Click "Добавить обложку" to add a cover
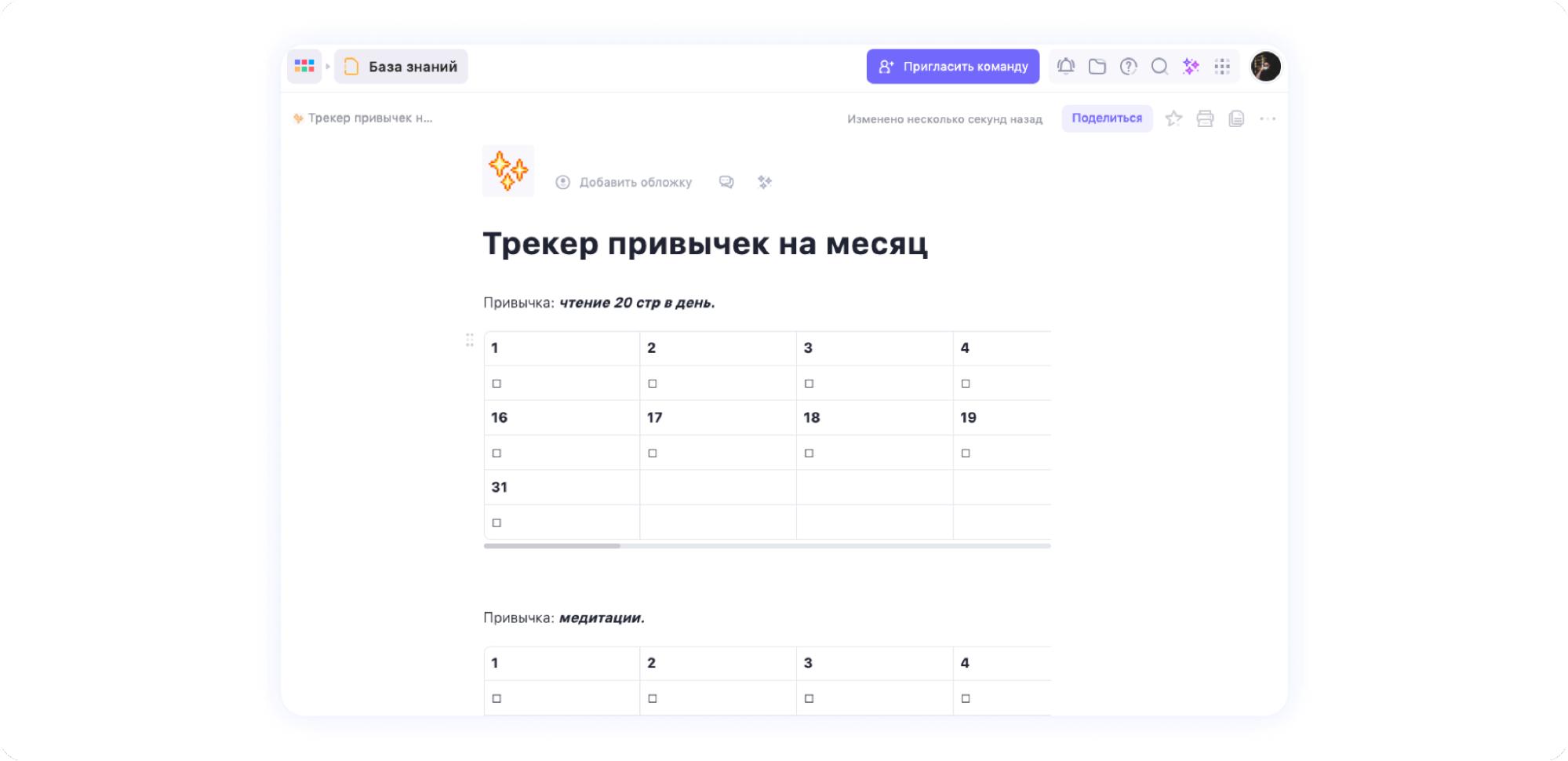 pyautogui.click(x=635, y=181)
